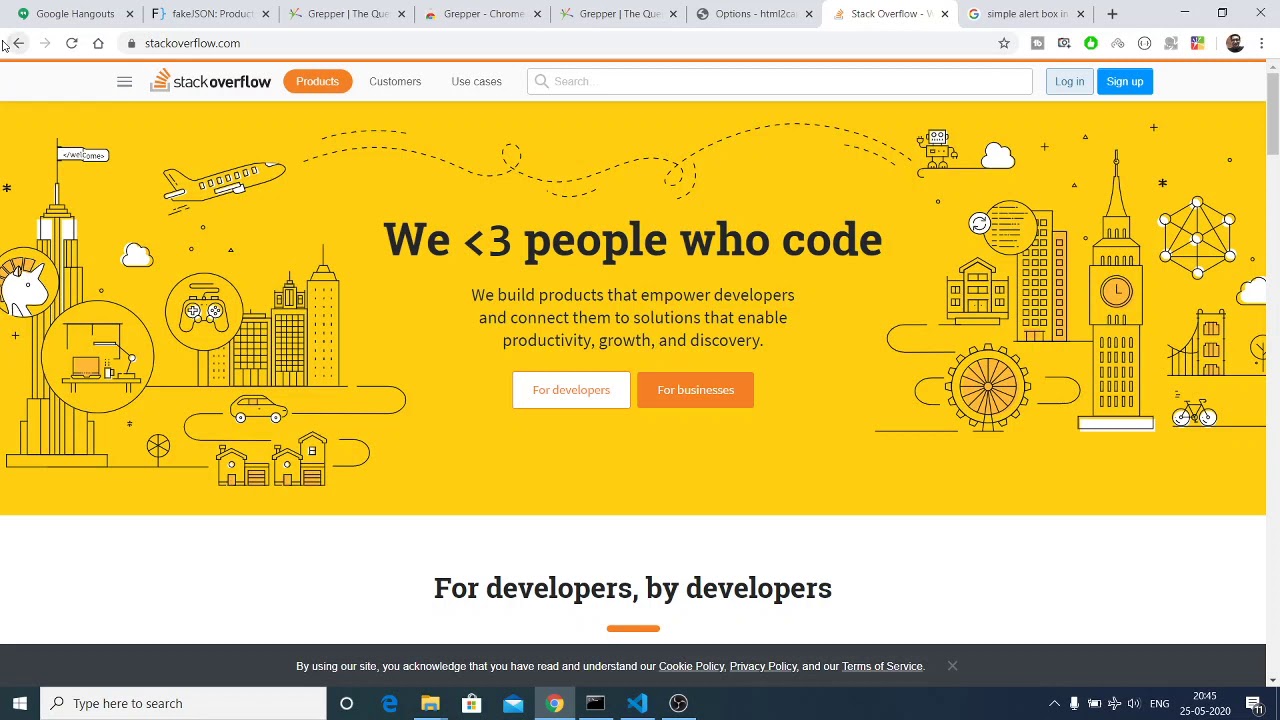Open the Privacy Policy link
Screen dimensions: 1280x720
pos(763,666)
